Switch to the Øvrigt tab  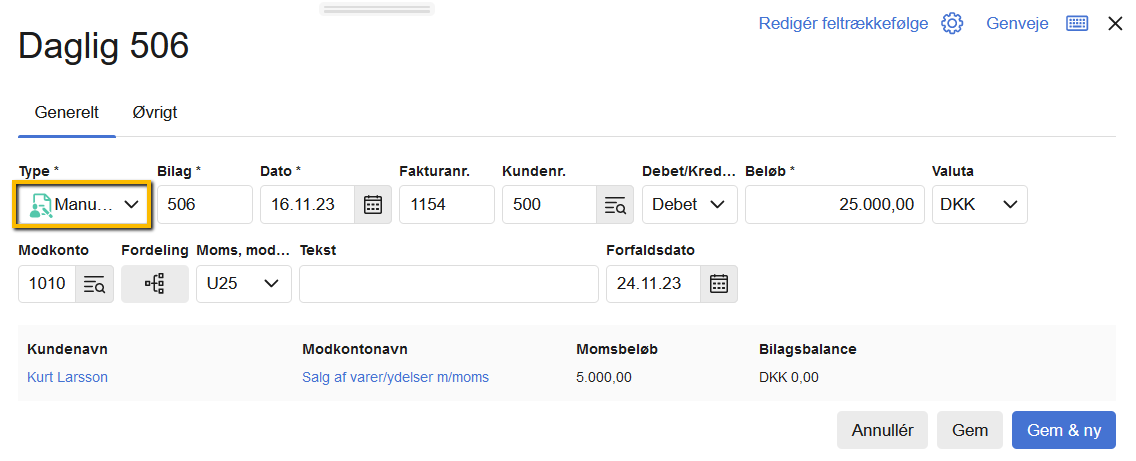point(155,112)
